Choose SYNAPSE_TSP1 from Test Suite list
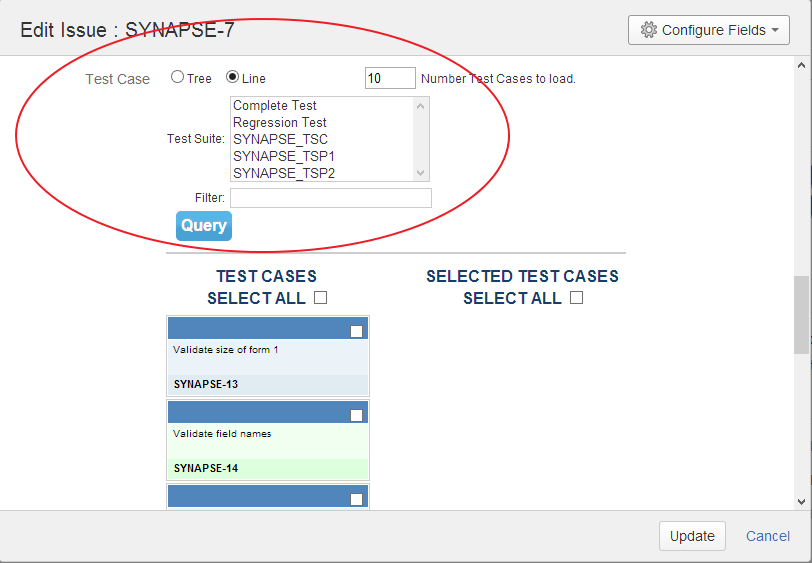Image resolution: width=812 pixels, height=563 pixels. 284,156
